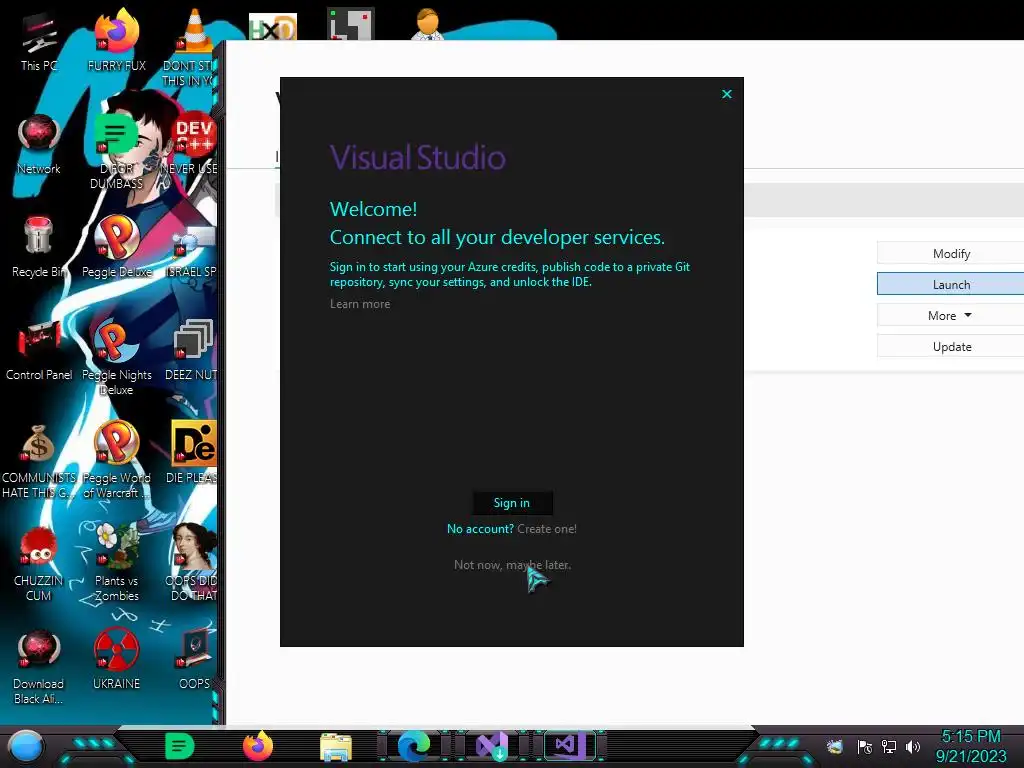Open Visual Studio Installer taskbar icon
This screenshot has width=1024, height=768.
492,746
